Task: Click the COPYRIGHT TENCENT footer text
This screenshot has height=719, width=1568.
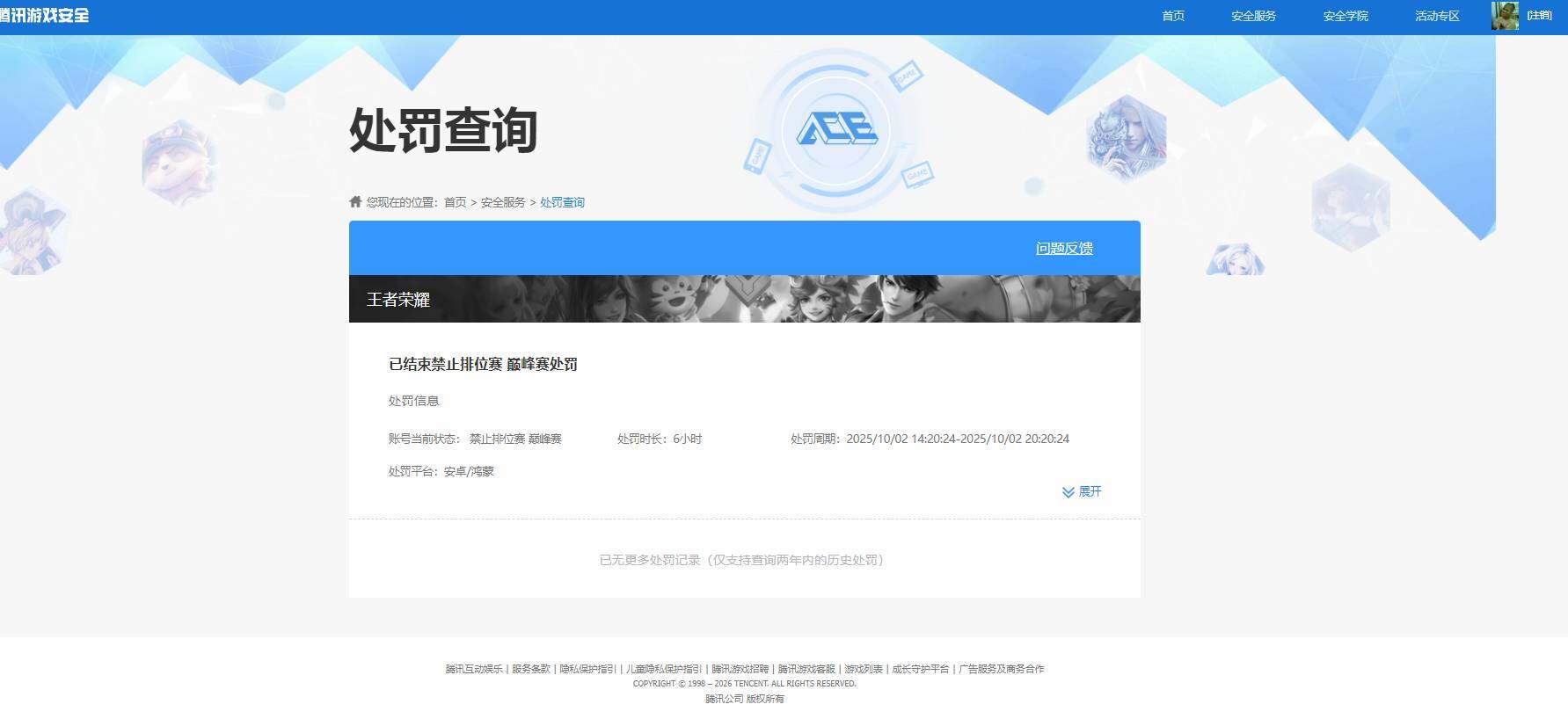Action: click(744, 684)
